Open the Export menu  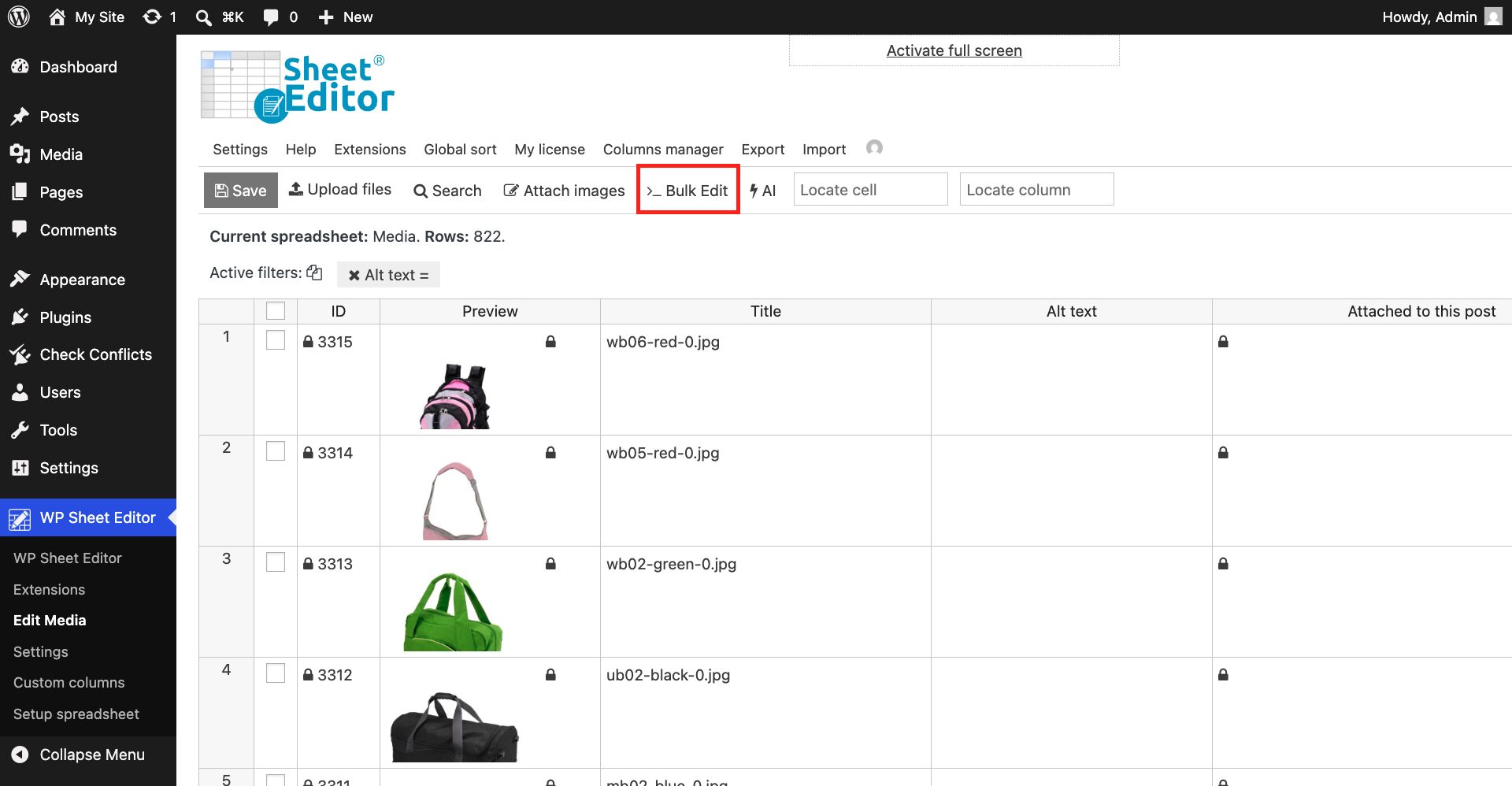point(762,149)
